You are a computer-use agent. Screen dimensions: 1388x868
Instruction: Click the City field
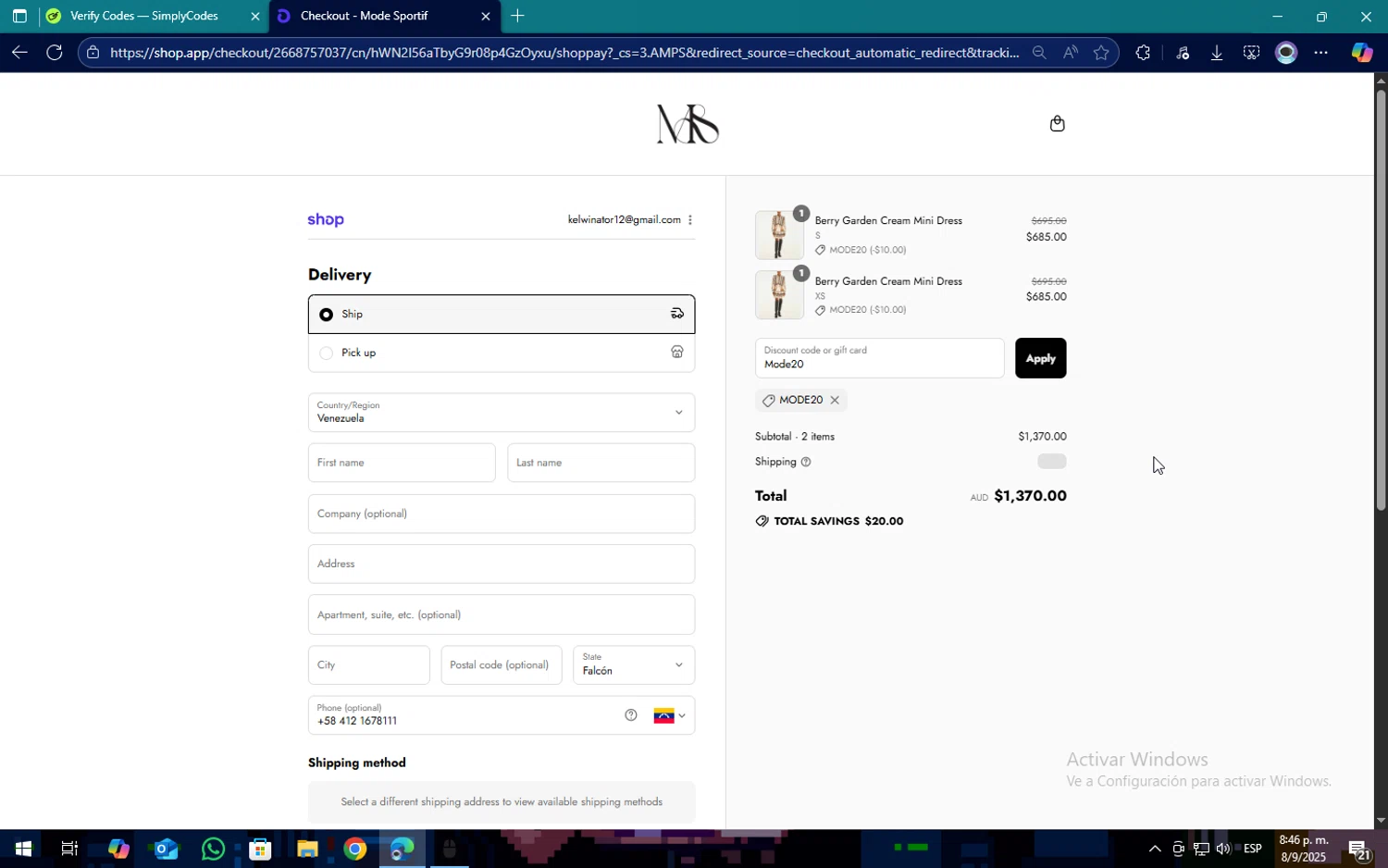[368, 665]
